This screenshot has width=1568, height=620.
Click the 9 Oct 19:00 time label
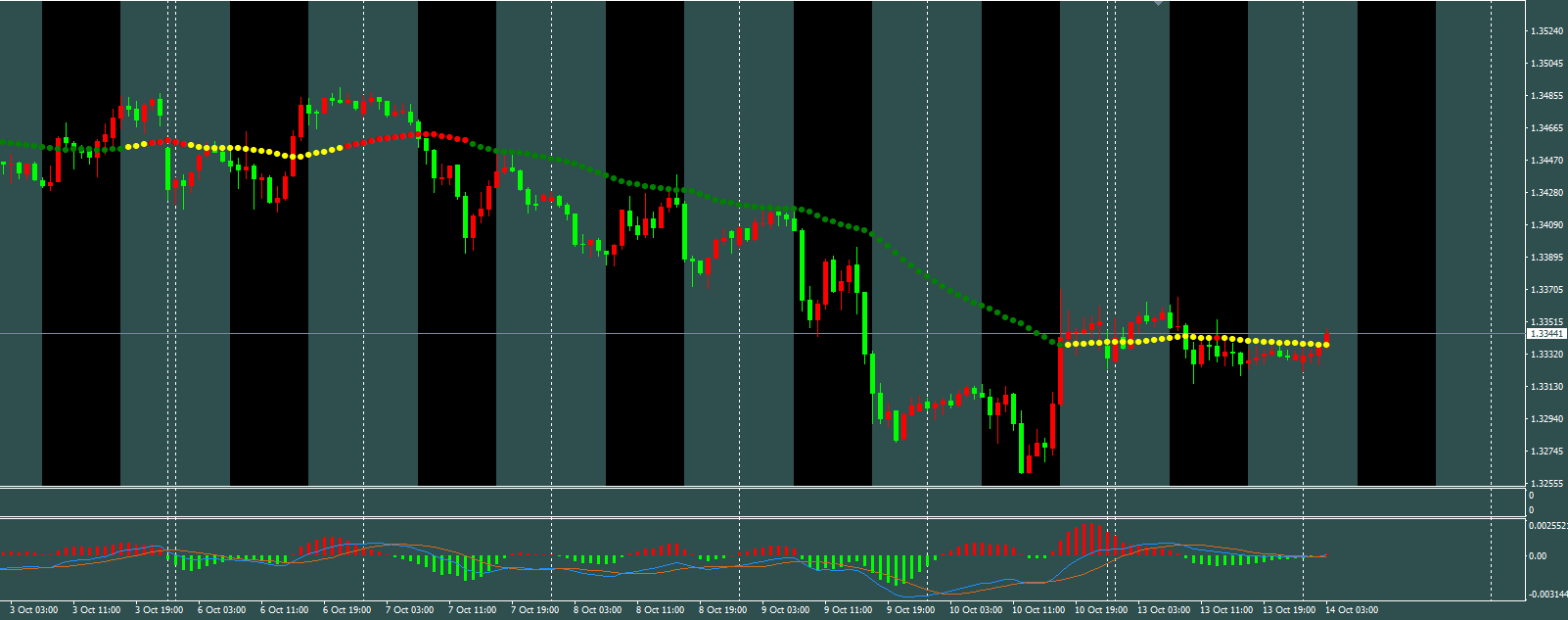tap(911, 610)
